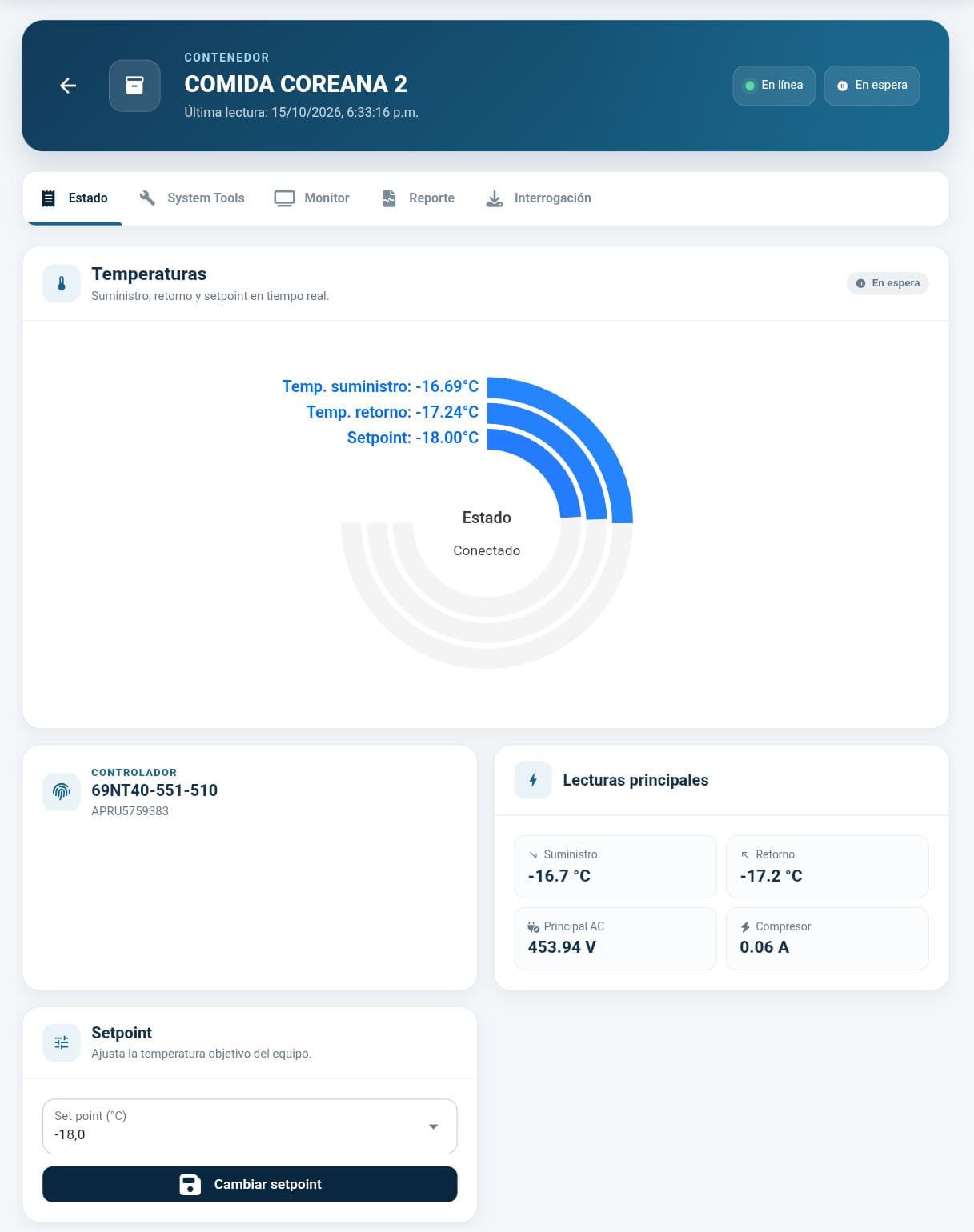This screenshot has height=1232, width=974.
Task: Click the Última lectura timestamp text
Action: (x=301, y=112)
